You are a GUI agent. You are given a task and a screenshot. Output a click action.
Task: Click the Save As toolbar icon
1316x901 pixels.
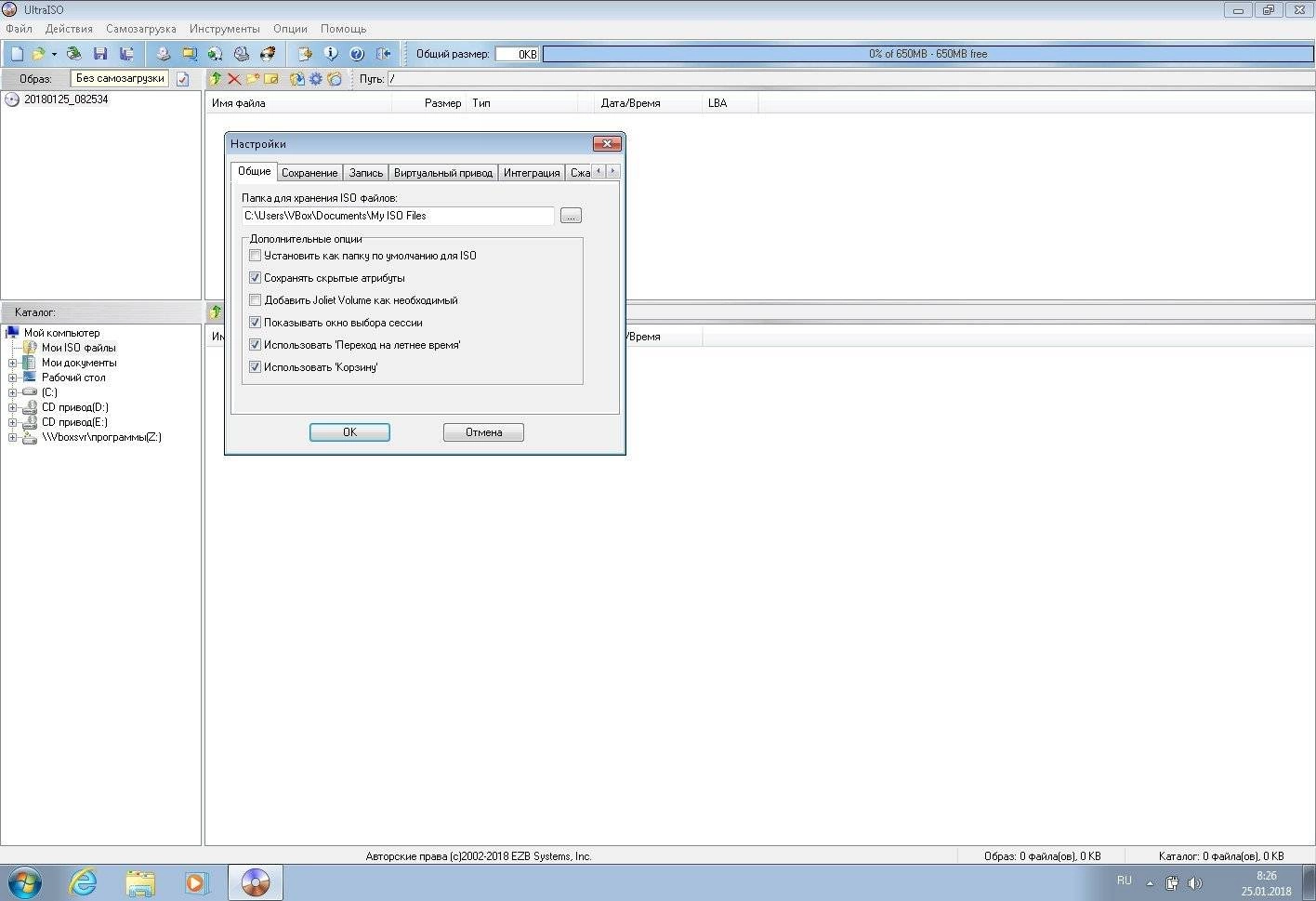pyautogui.click(x=126, y=54)
